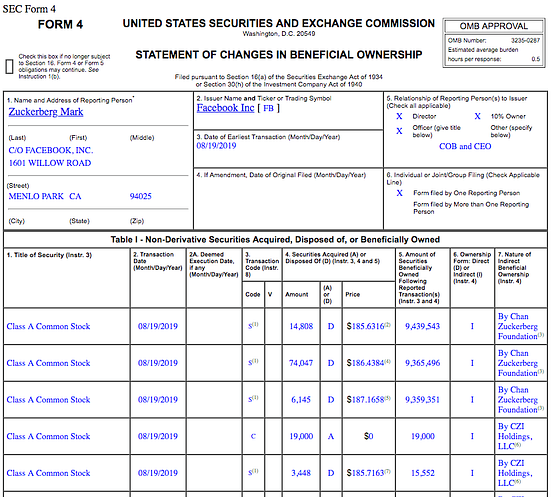Toggle the Officer relationship X mark

[x=399, y=131]
